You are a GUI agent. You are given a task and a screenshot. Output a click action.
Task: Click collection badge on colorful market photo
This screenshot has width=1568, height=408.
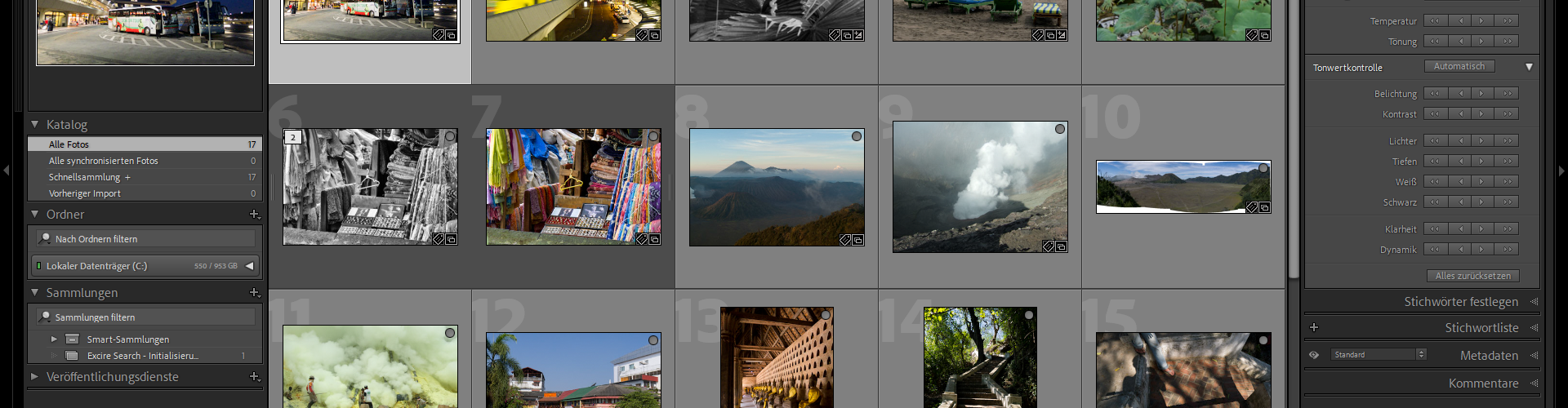[654, 239]
